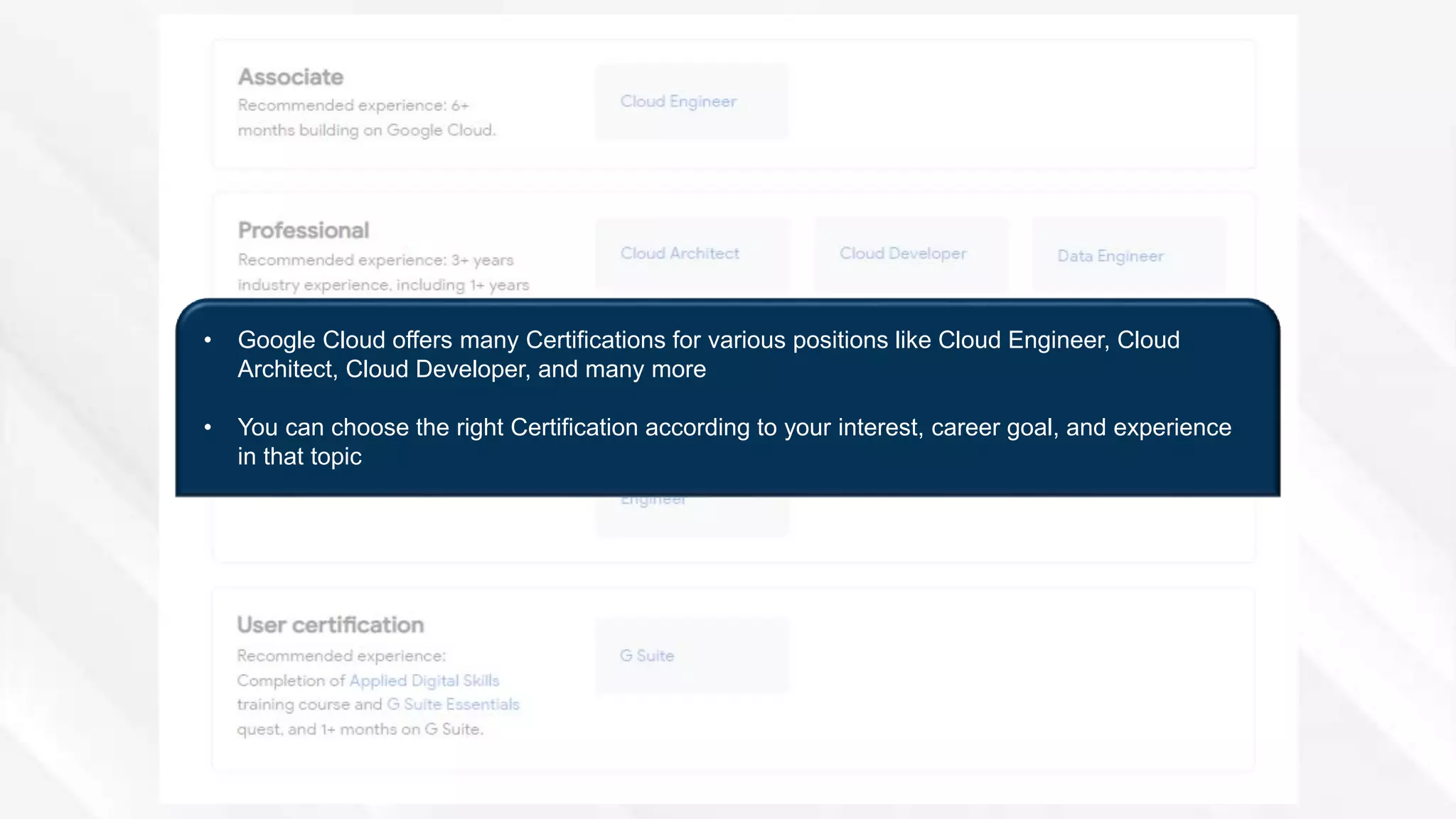Click the text 'quest, and 1+ months on G Suite.'
This screenshot has height=819, width=1456.
pyautogui.click(x=360, y=729)
